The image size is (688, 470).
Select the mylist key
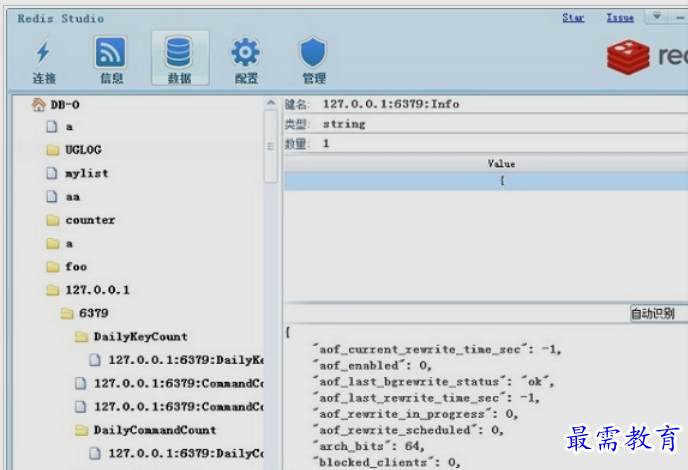[x=86, y=173]
